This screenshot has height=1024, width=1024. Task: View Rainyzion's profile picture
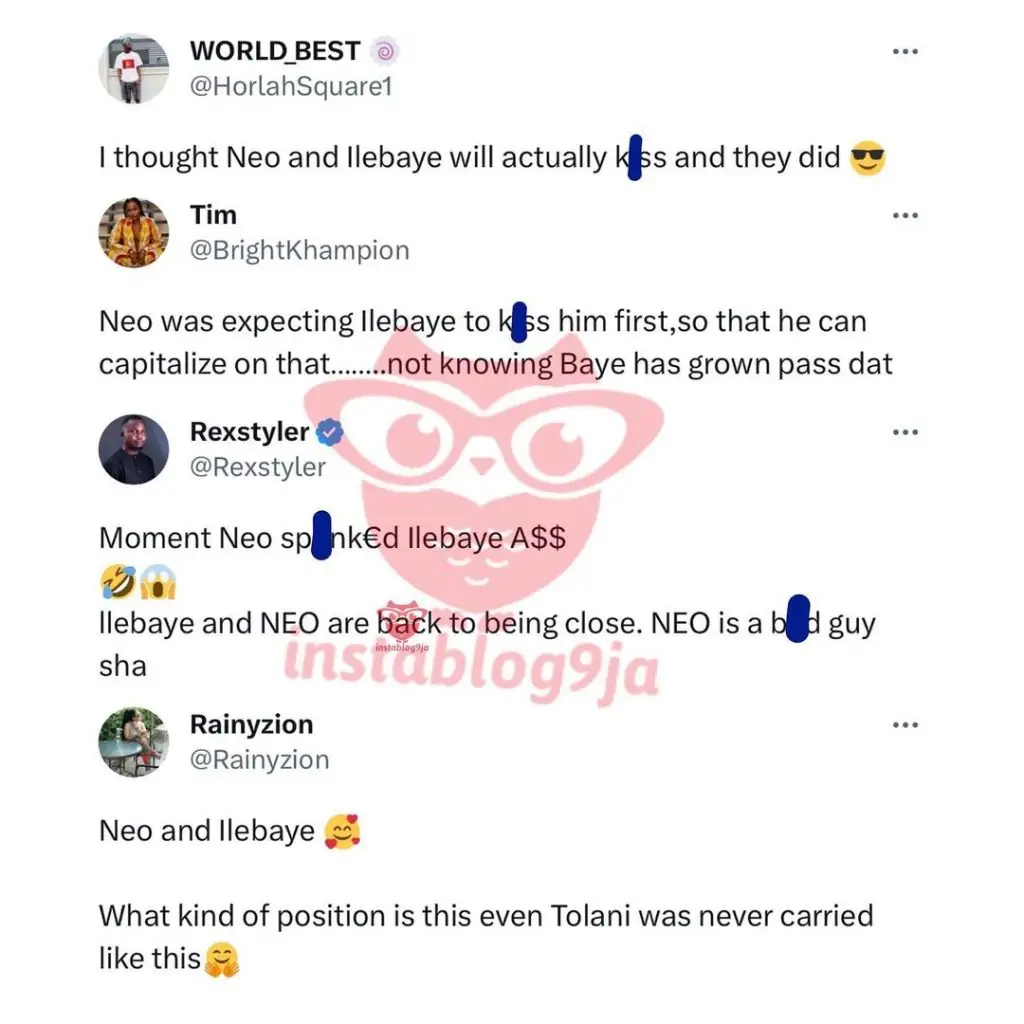[134, 743]
